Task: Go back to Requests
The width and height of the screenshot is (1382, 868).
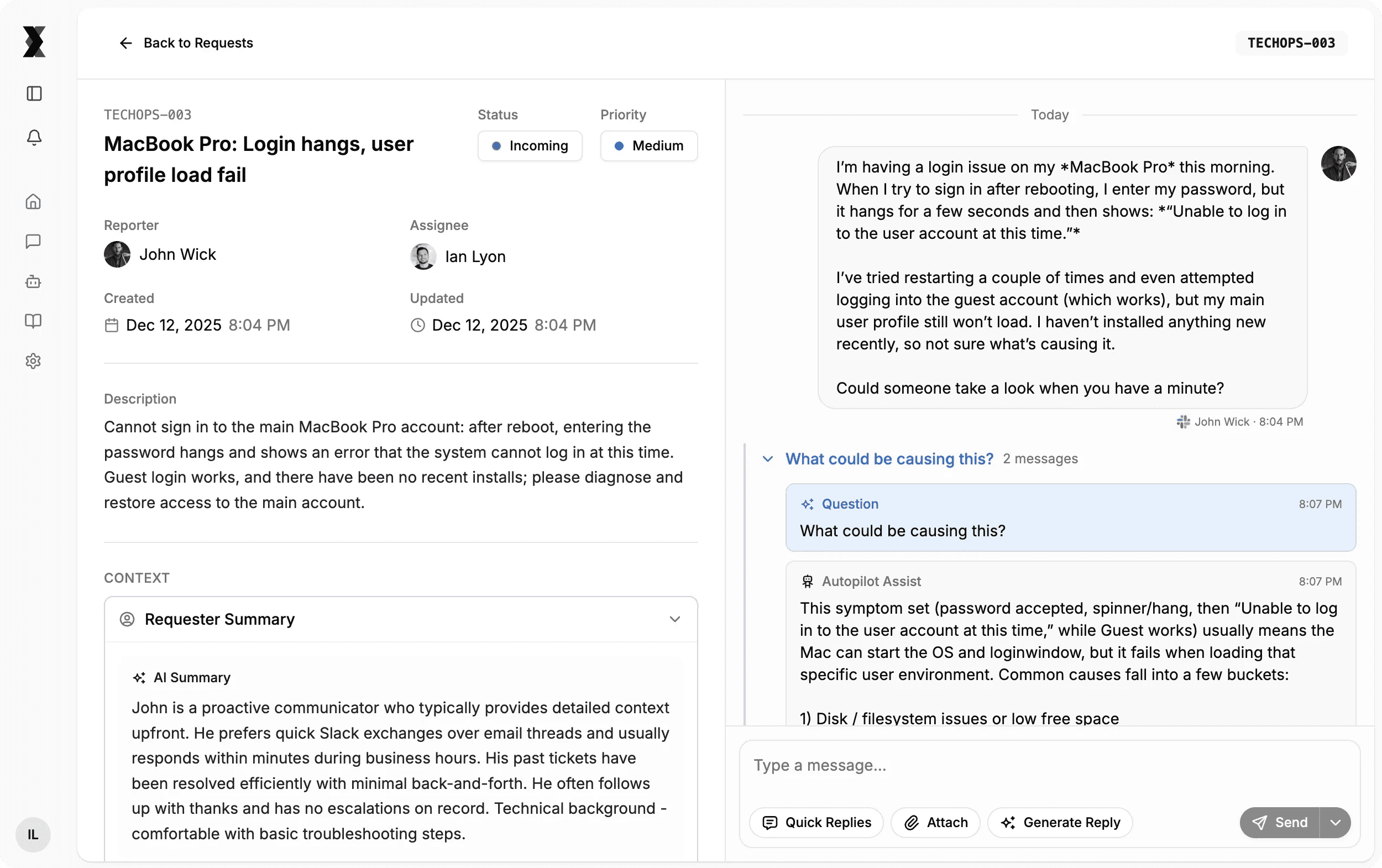Action: tap(186, 43)
